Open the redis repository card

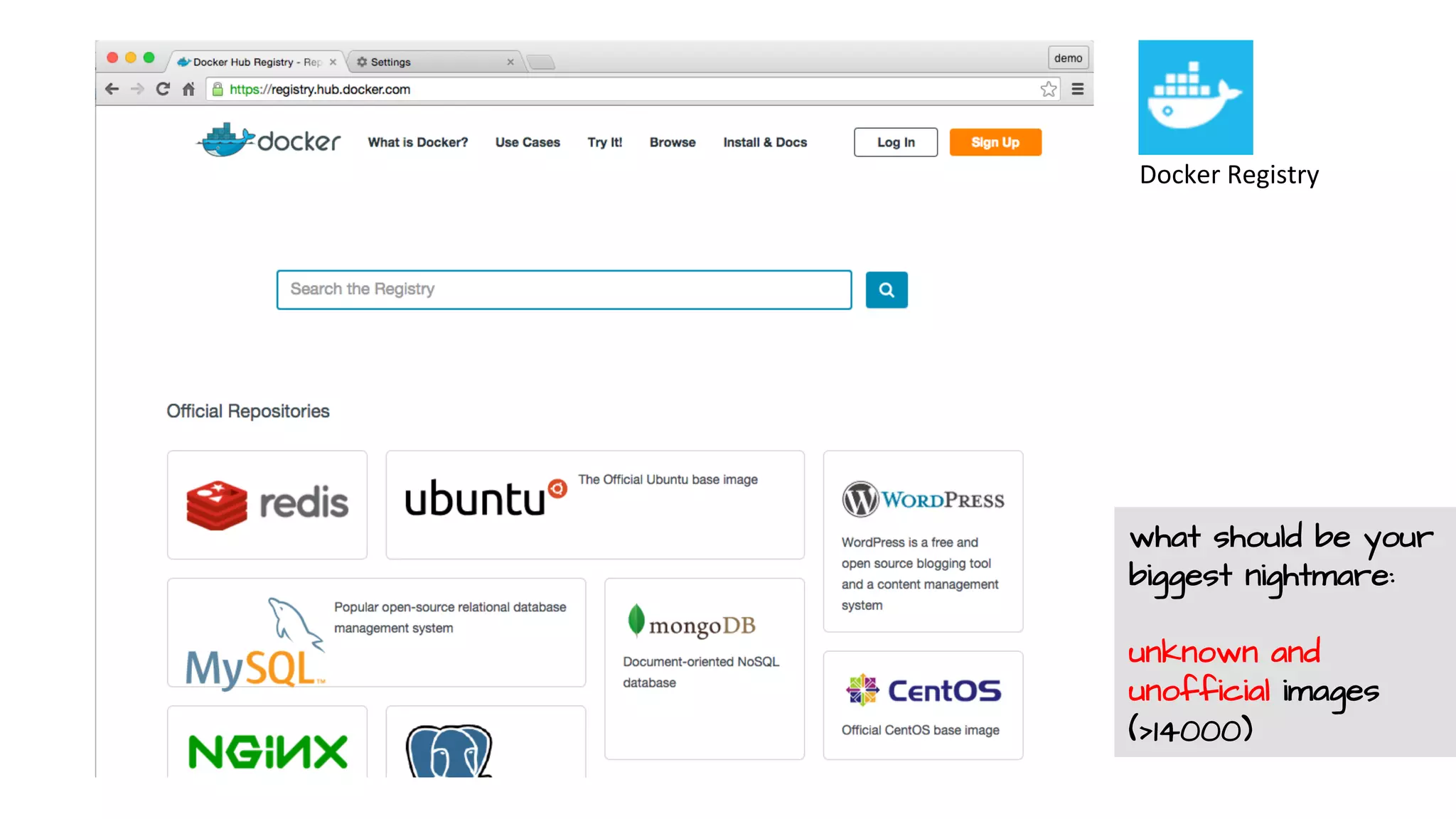point(267,504)
